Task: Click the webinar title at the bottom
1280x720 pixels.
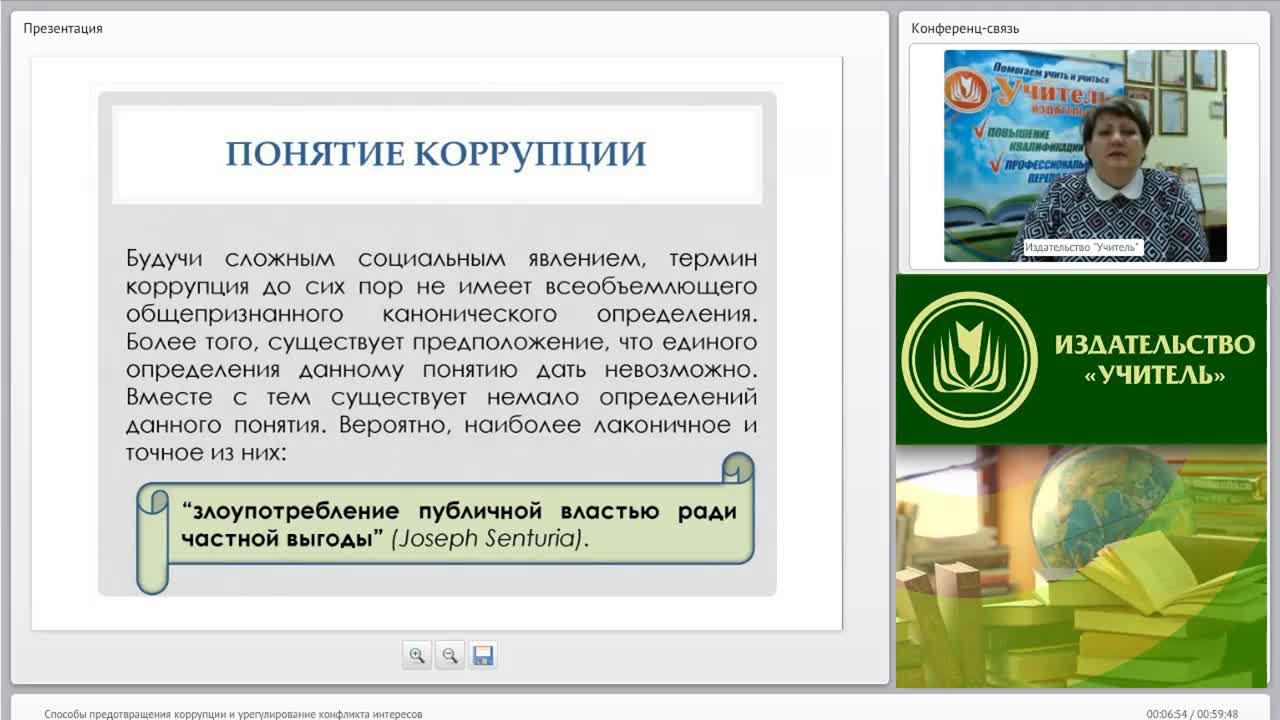Action: tap(233, 714)
